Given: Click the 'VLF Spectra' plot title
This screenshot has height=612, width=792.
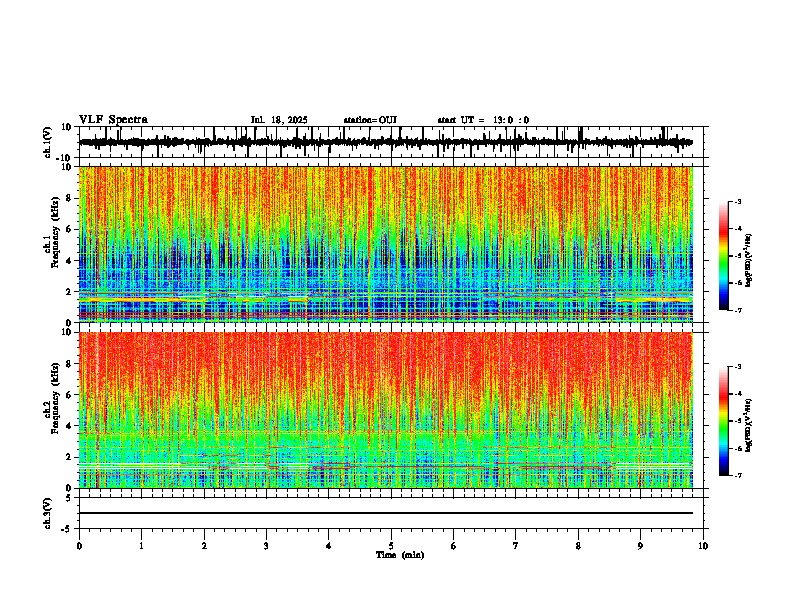Looking at the screenshot, I should click(113, 120).
